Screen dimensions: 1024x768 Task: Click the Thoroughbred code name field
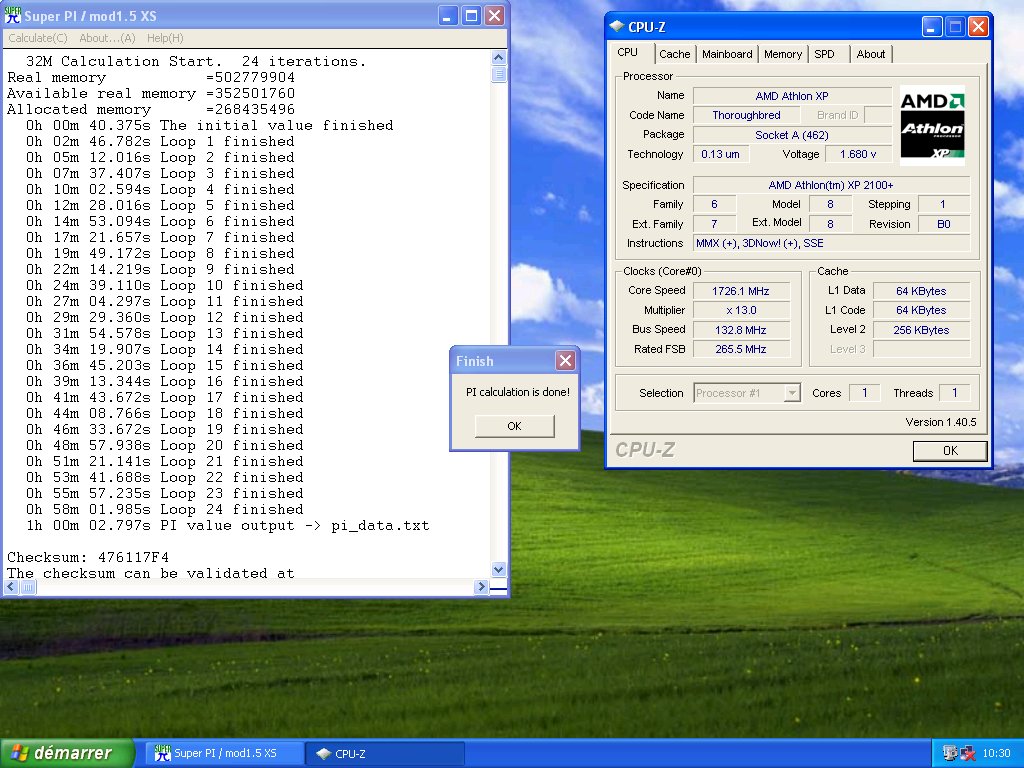coord(746,115)
